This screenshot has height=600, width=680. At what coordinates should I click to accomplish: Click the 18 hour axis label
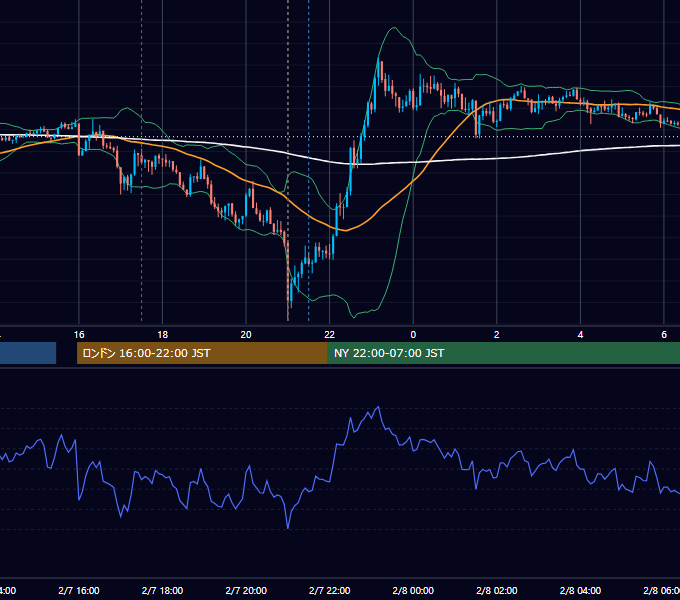click(x=162, y=335)
